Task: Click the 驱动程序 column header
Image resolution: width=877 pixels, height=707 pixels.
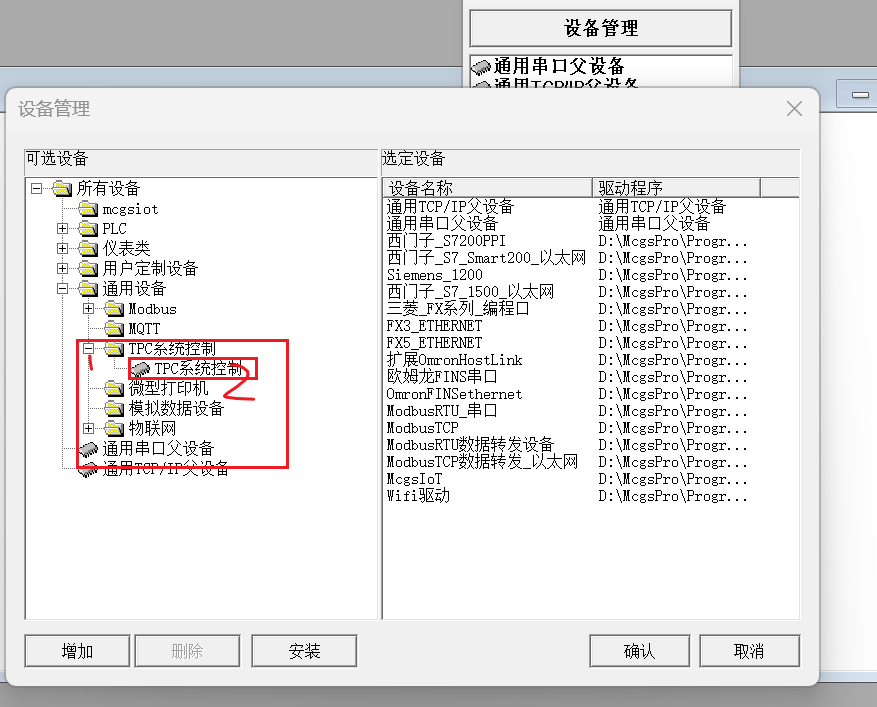Action: [676, 188]
